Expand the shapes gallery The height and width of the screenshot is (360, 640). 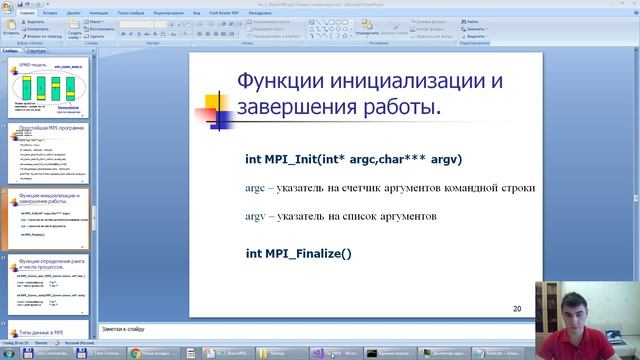351,36
